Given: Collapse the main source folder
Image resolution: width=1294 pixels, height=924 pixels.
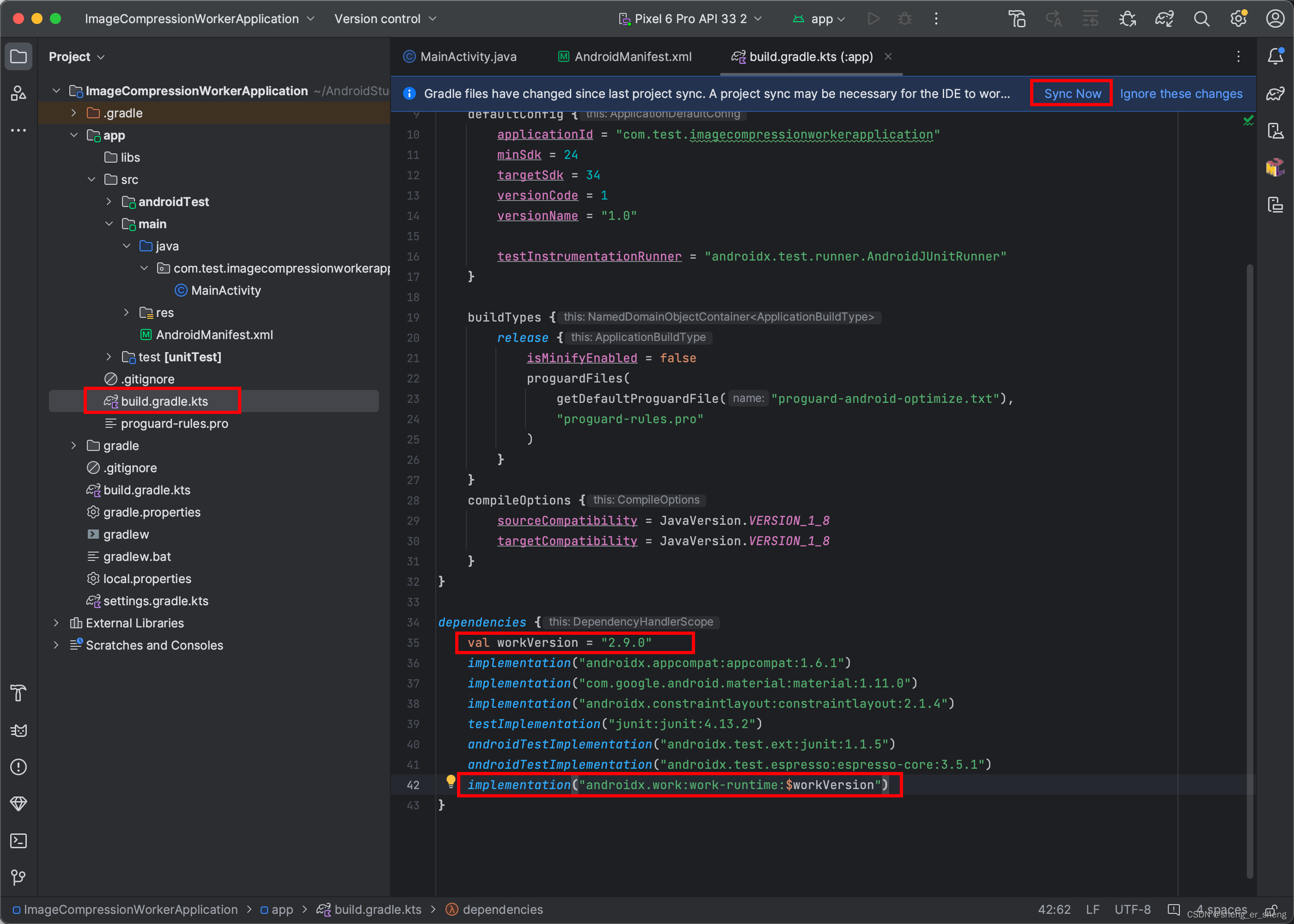Looking at the screenshot, I should coord(109,224).
